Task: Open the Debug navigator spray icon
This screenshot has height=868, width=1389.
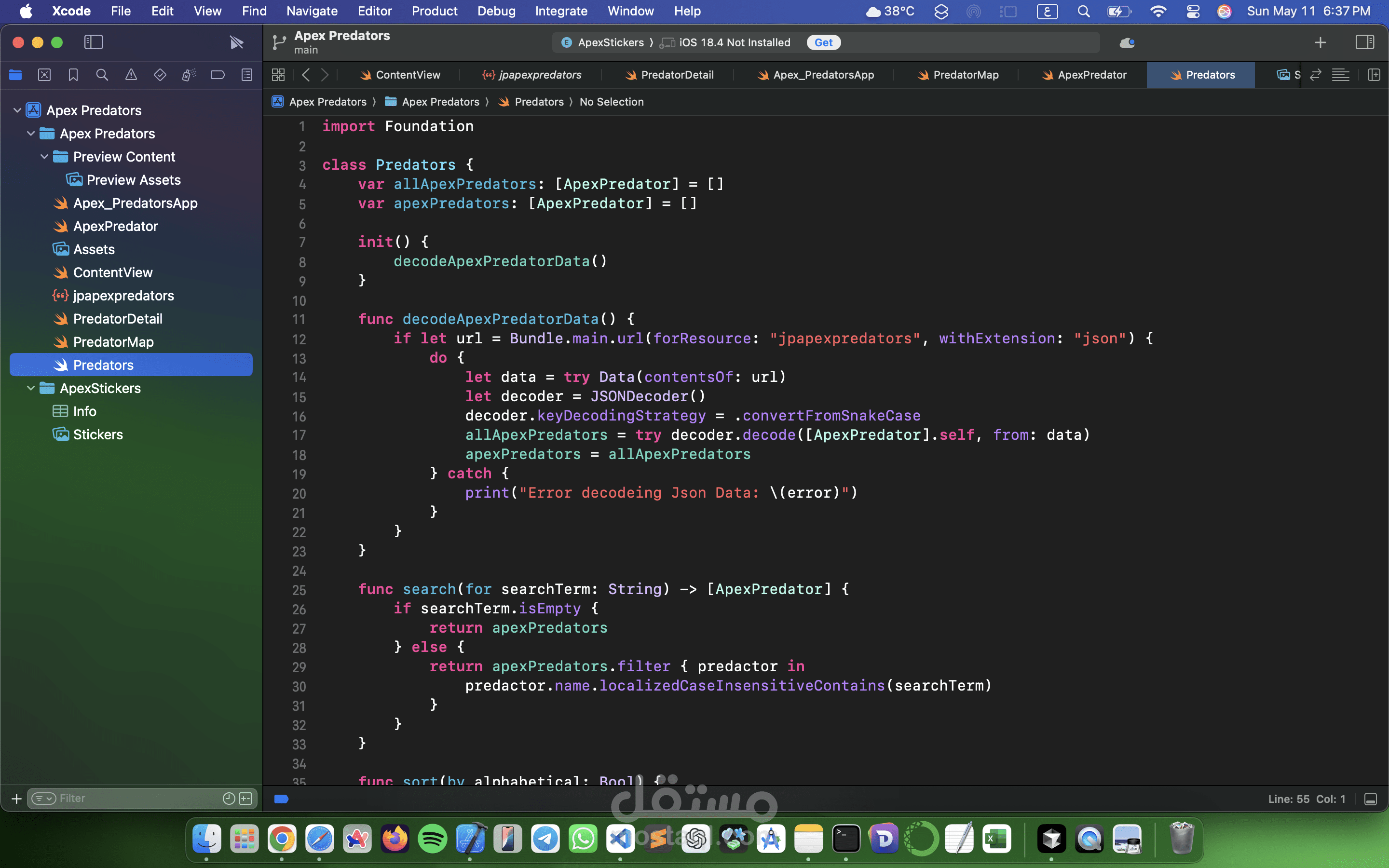Action: tap(189, 75)
